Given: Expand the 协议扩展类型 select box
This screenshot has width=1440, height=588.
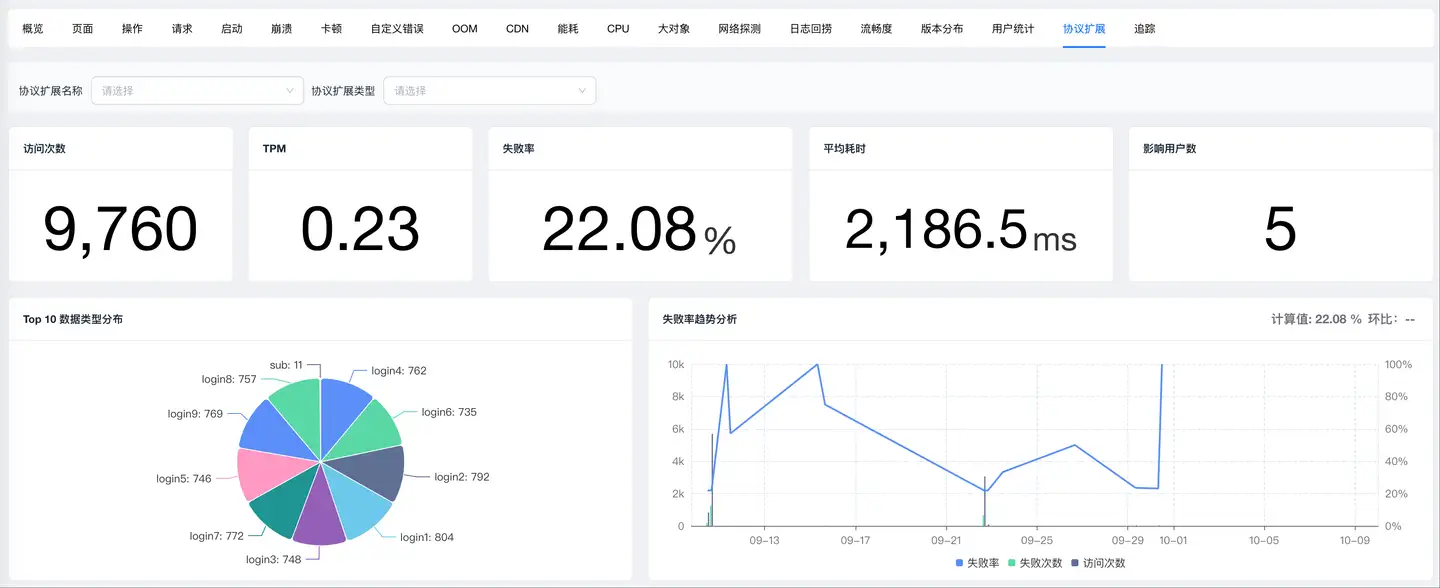Looking at the screenshot, I should 488,91.
